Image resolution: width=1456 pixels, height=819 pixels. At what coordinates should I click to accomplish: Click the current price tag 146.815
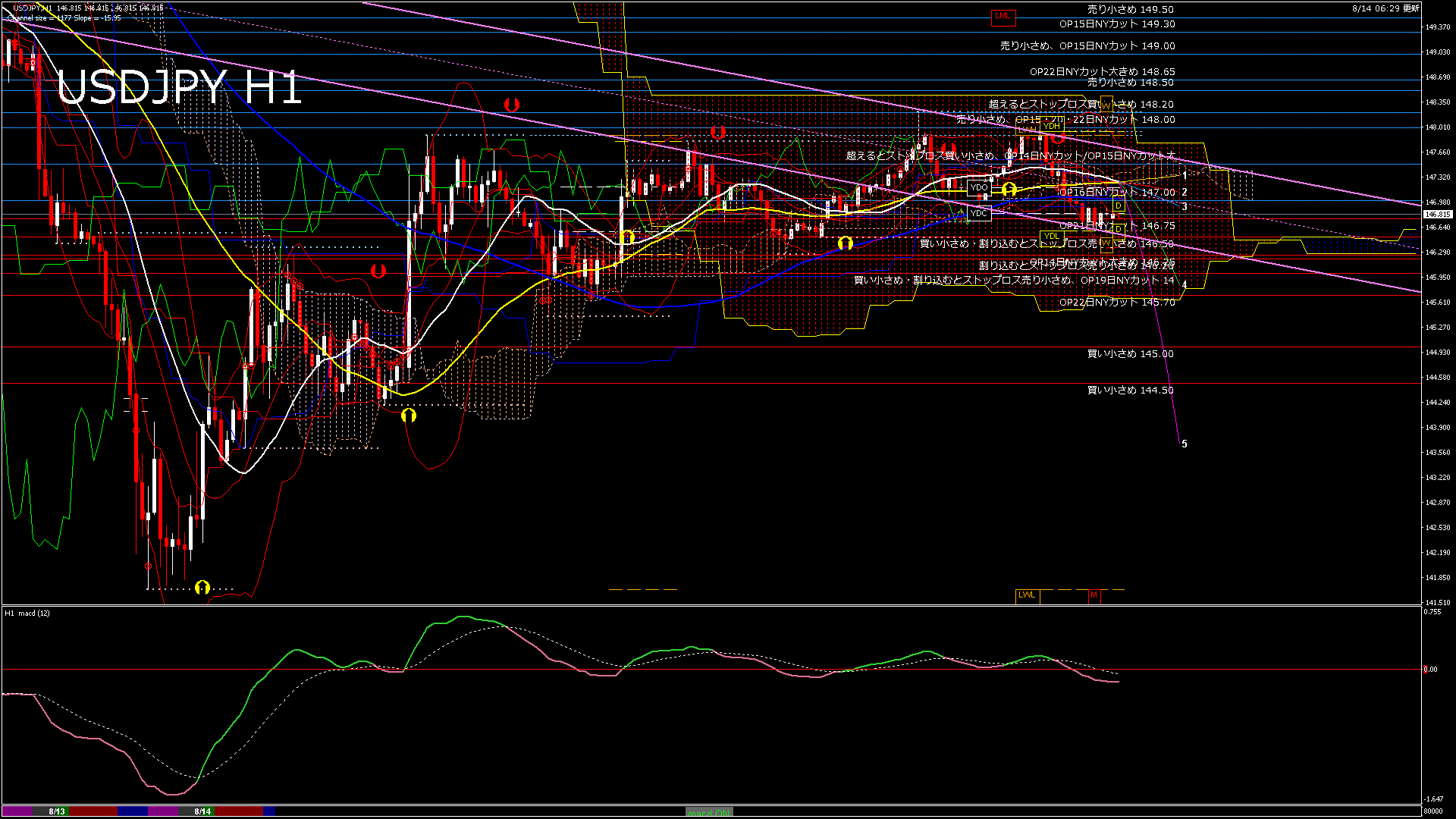pos(1437,215)
